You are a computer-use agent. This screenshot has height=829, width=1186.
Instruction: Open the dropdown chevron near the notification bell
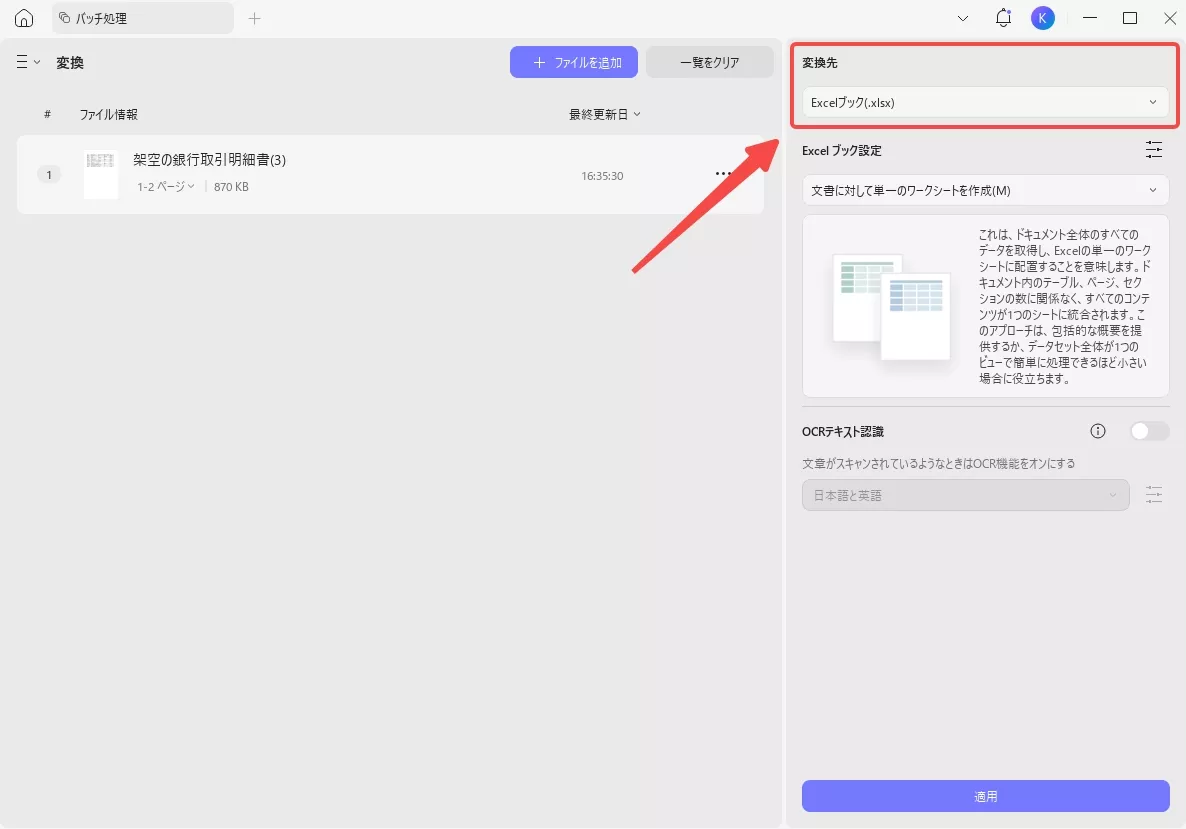tap(962, 17)
